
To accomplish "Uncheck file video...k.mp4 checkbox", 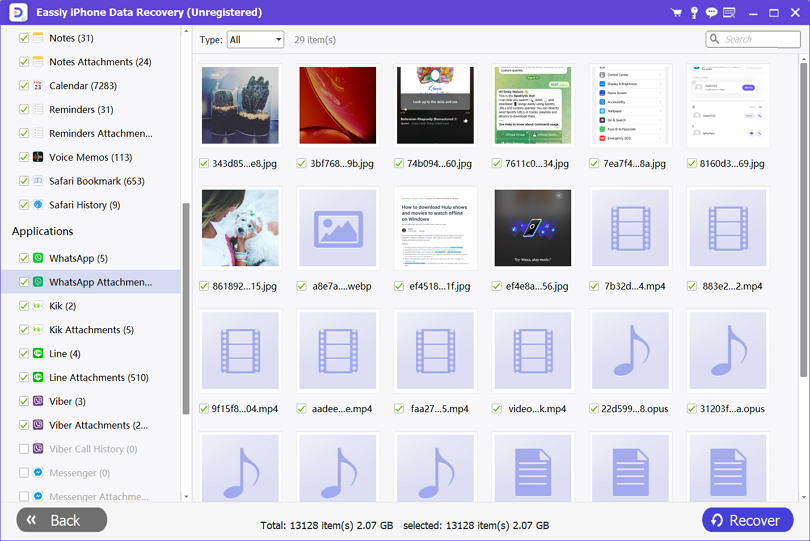I will (496, 408).
